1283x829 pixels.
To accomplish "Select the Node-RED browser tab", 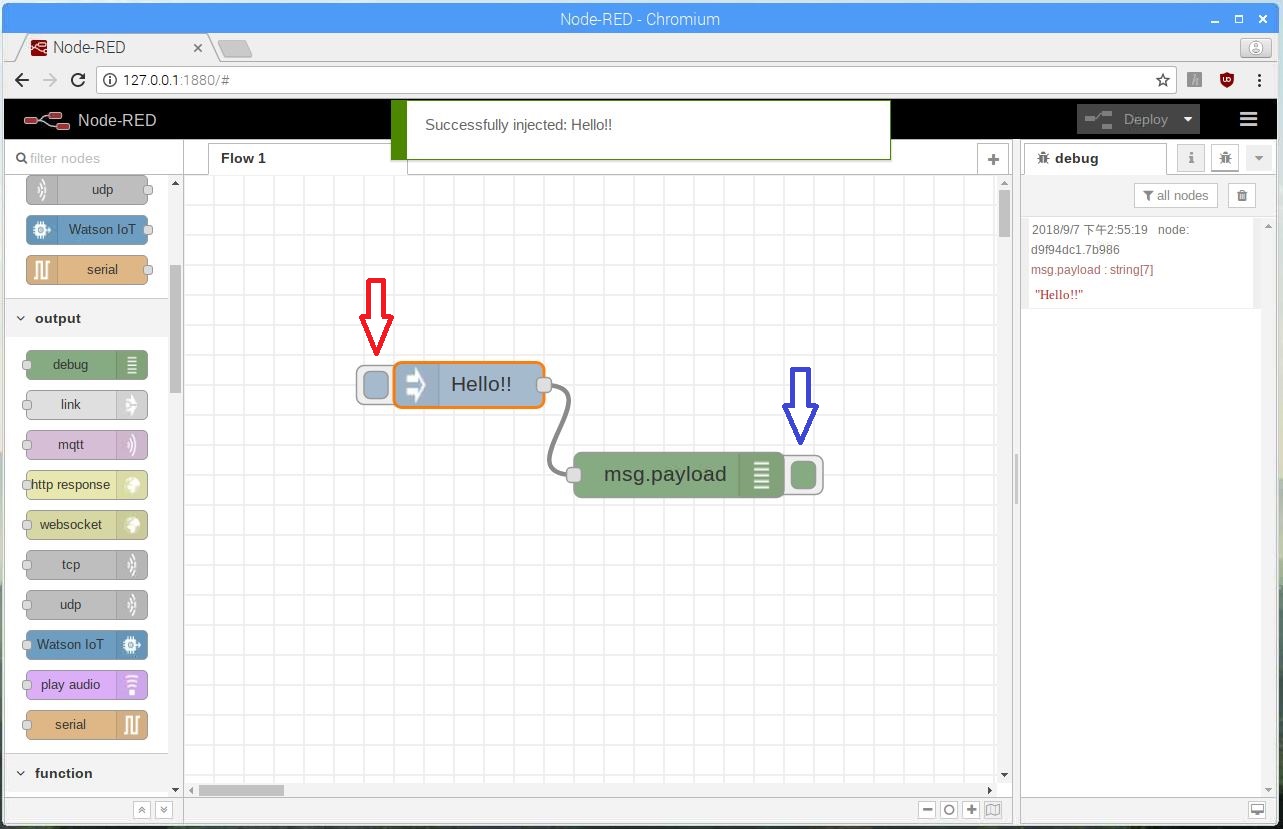I will click(x=116, y=47).
